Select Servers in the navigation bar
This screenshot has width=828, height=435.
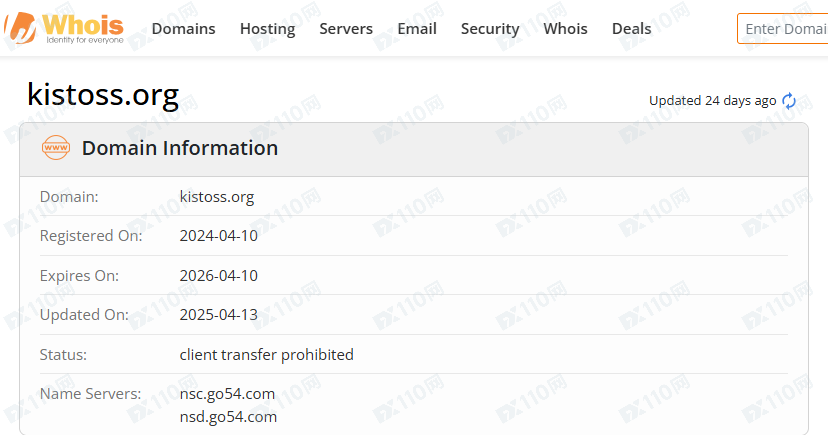346,29
